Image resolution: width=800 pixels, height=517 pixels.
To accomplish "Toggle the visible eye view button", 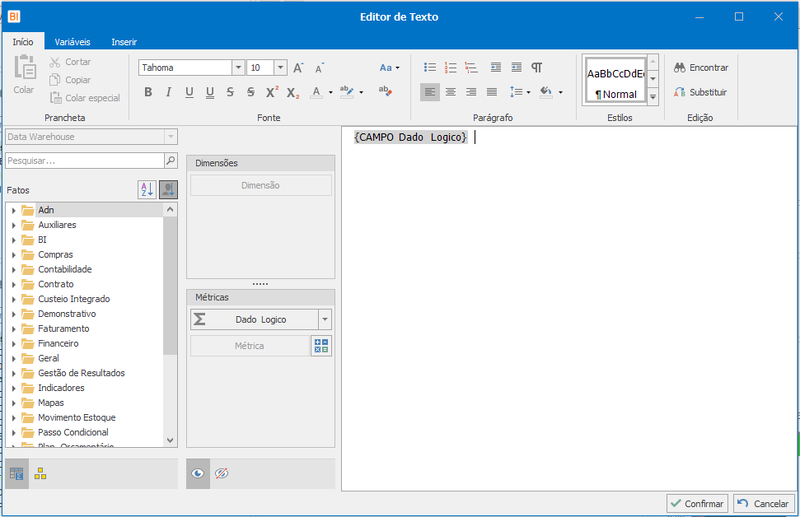I will point(198,474).
